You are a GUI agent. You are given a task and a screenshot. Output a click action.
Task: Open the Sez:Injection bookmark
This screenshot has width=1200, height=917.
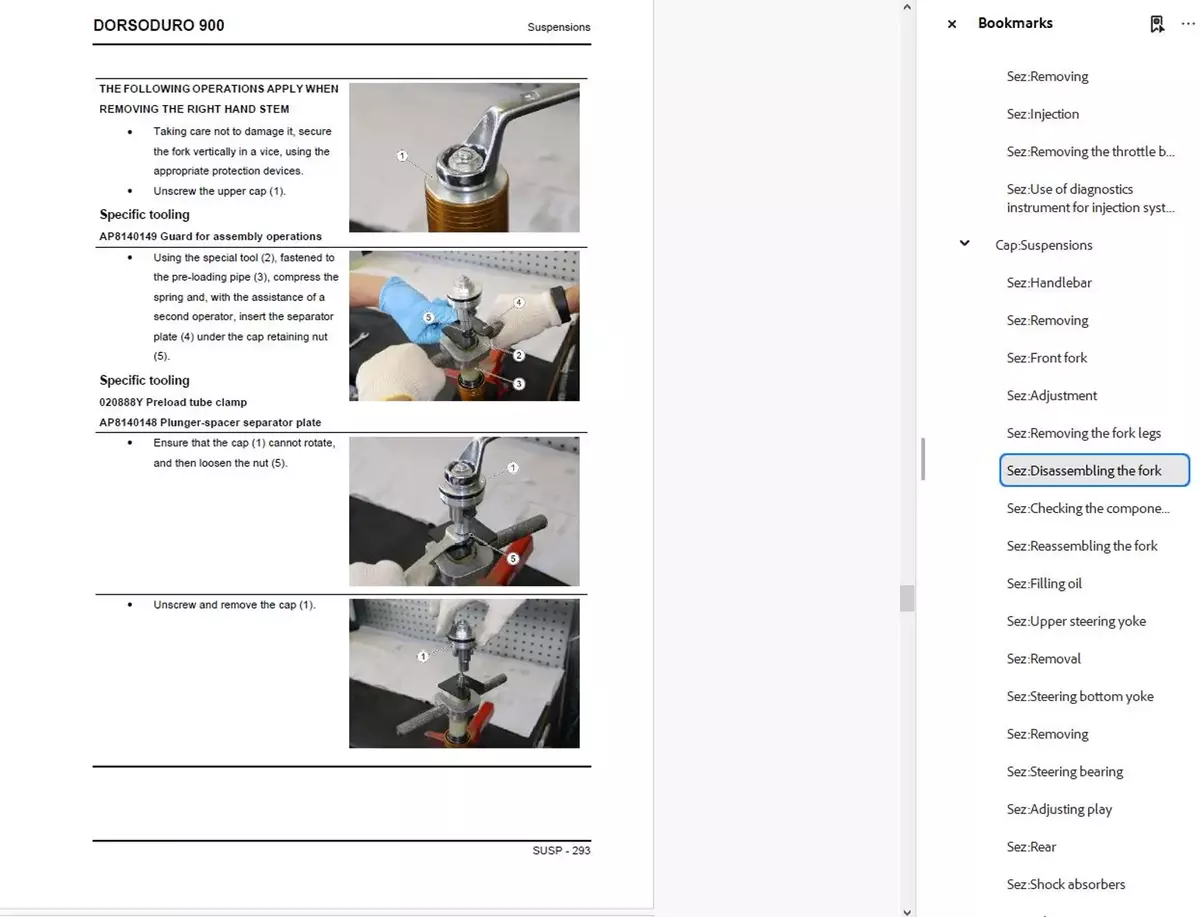point(1042,114)
